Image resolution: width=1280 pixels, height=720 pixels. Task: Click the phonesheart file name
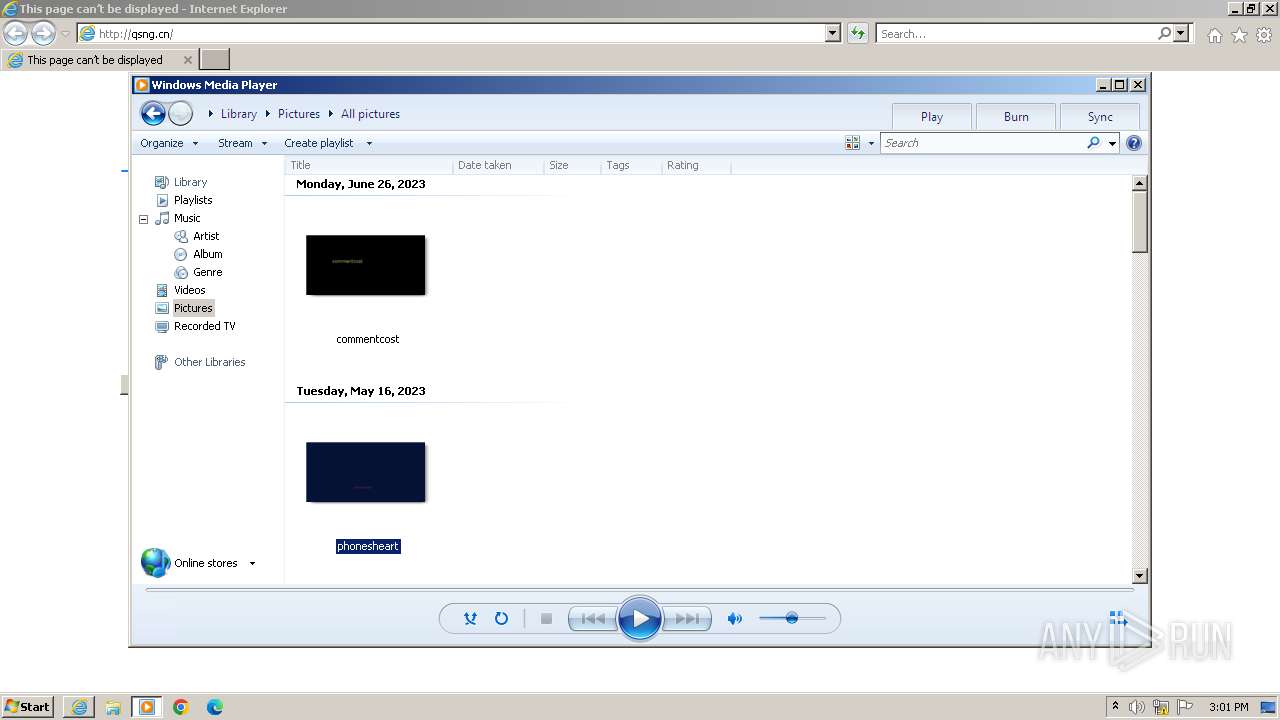point(368,546)
